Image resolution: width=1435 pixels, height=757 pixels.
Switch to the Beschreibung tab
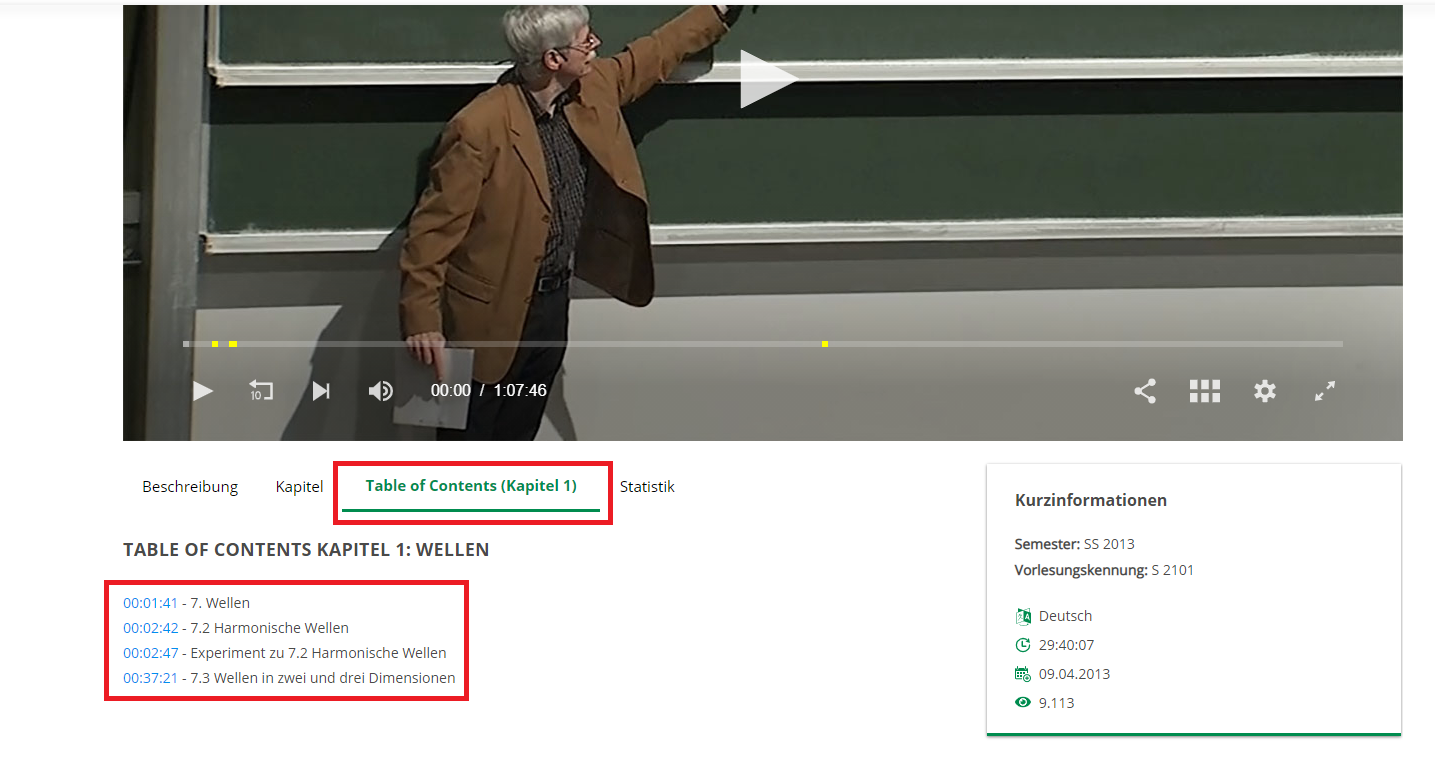[190, 487]
